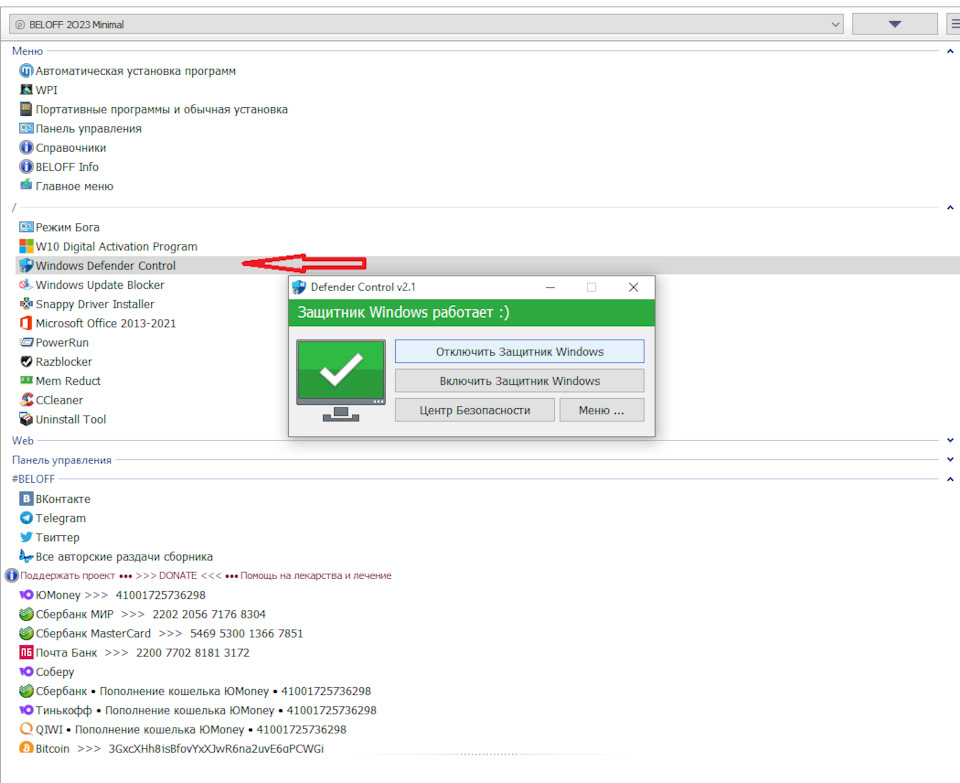Collapse the #BELOFF section chevron
Screen dimensions: 960x783
(950, 479)
